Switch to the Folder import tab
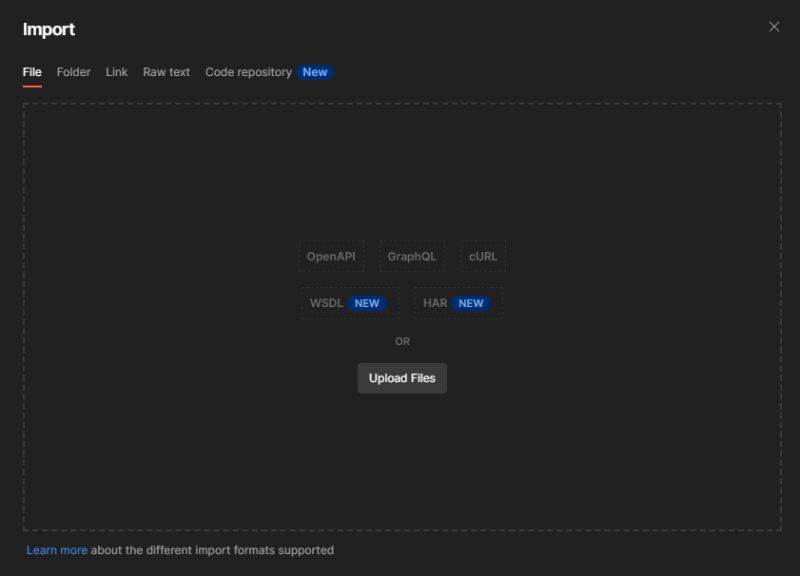The width and height of the screenshot is (800, 576). 73,71
